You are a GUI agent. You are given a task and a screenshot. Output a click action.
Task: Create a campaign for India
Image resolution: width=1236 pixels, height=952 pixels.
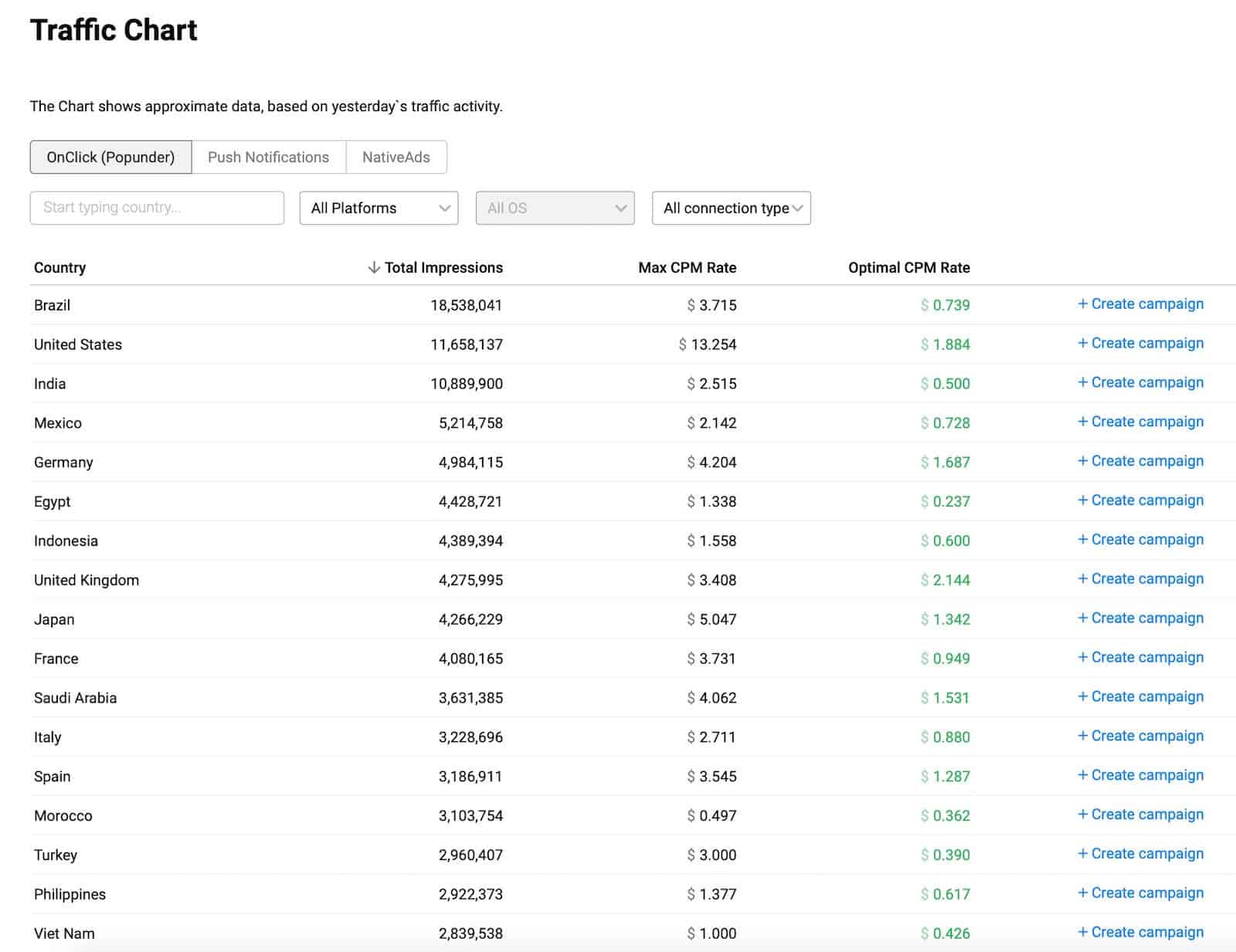coord(1140,383)
